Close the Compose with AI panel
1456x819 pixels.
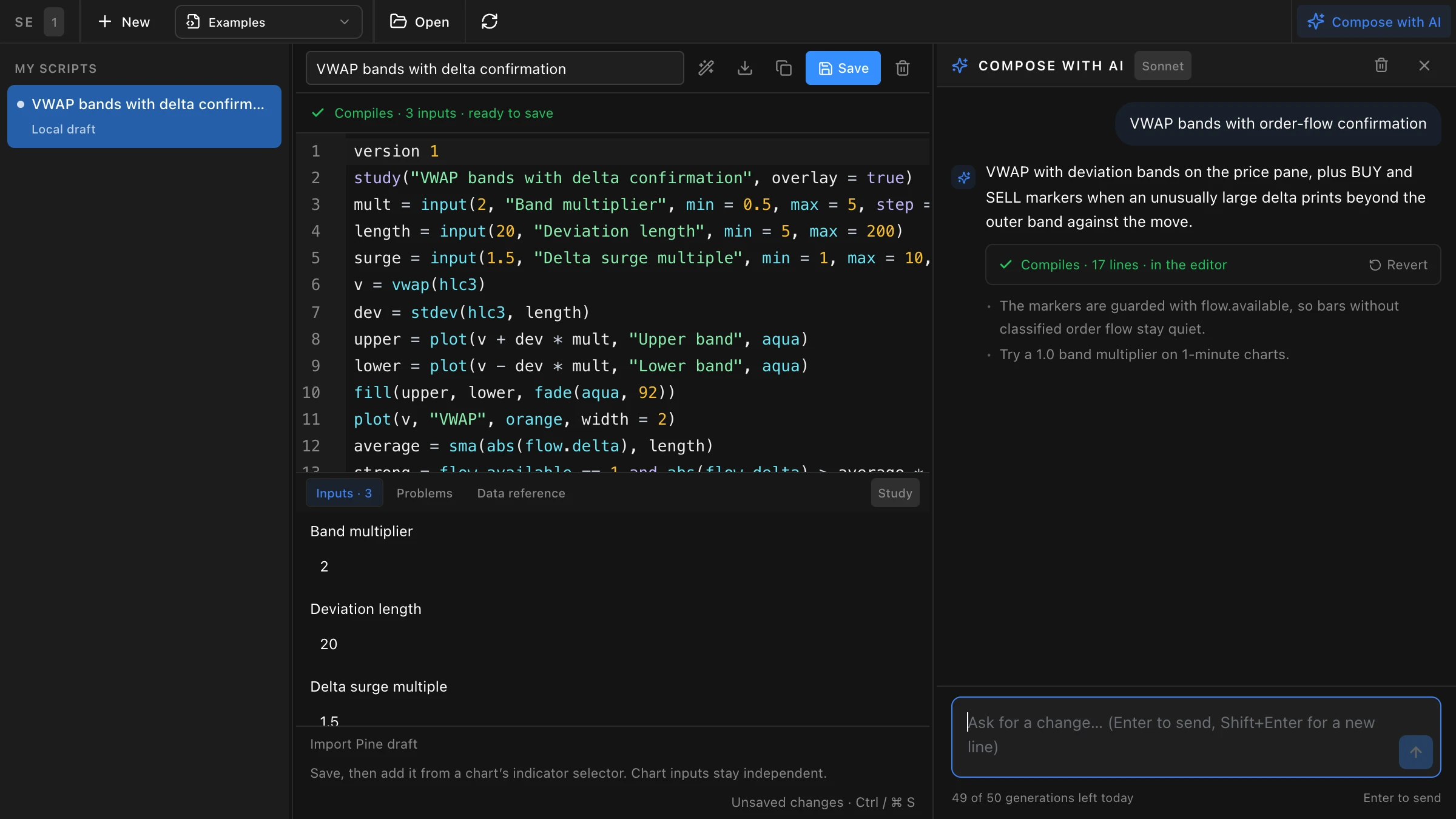1424,66
